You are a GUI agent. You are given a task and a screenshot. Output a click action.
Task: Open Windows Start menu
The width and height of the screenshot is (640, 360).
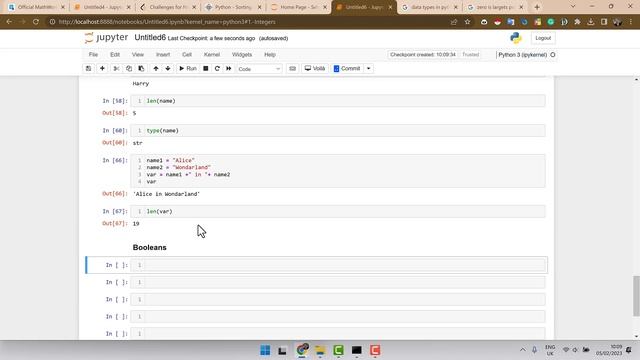point(265,350)
